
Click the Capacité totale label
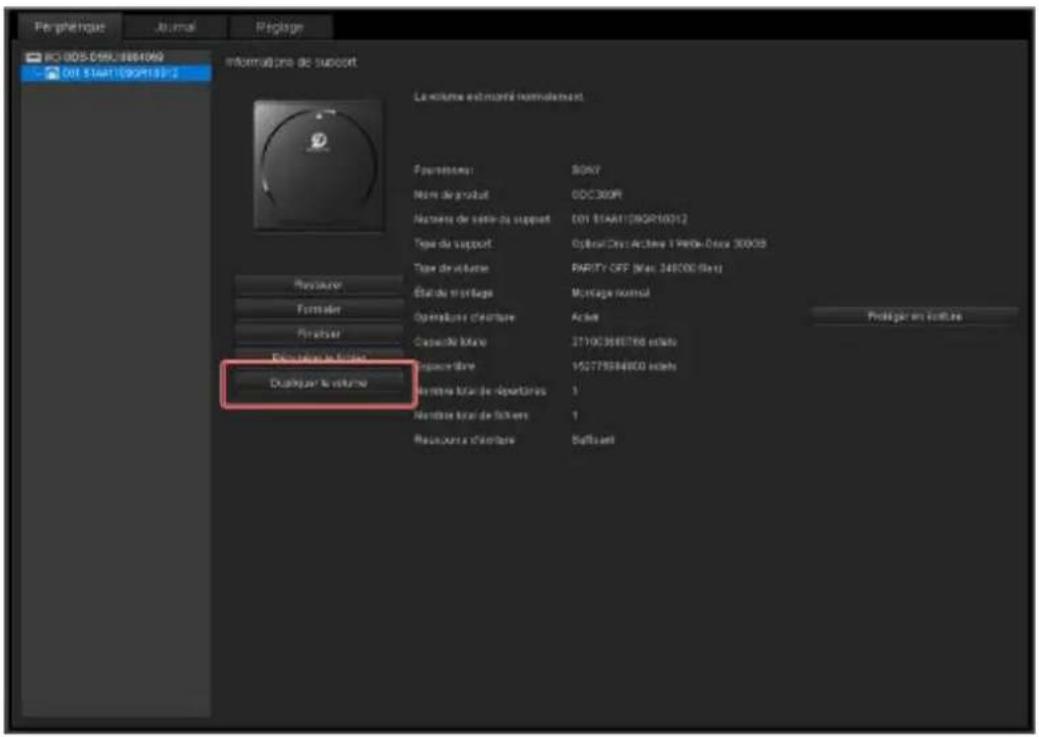point(450,341)
